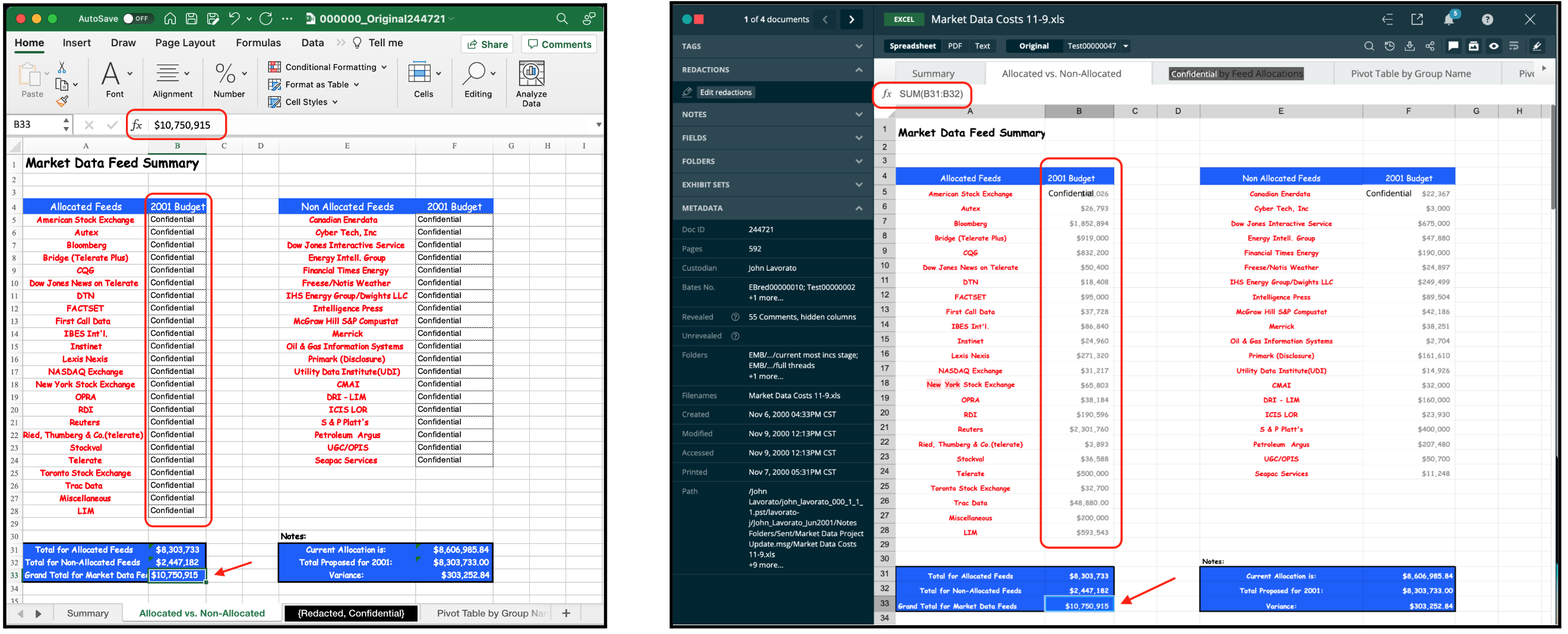Open notifications bell with 5 badge
Image resolution: width=1568 pixels, height=634 pixels.
click(1450, 19)
